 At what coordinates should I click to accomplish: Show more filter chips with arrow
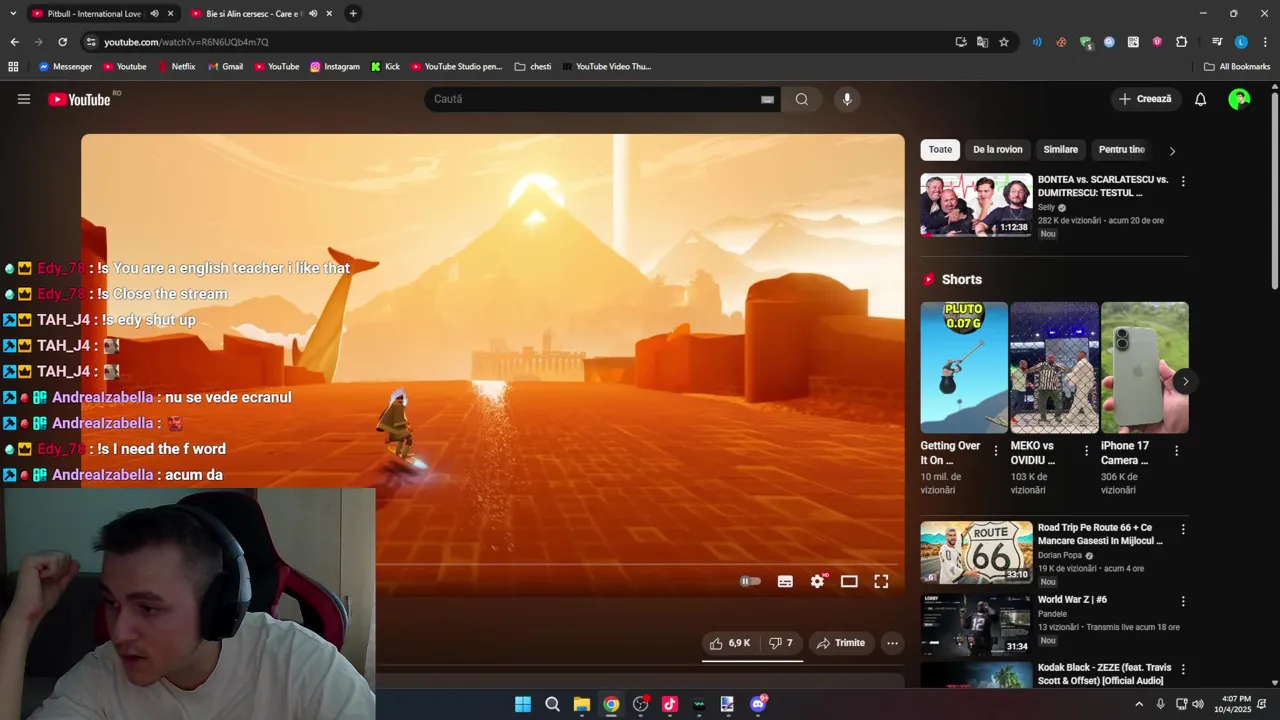pos(1172,151)
